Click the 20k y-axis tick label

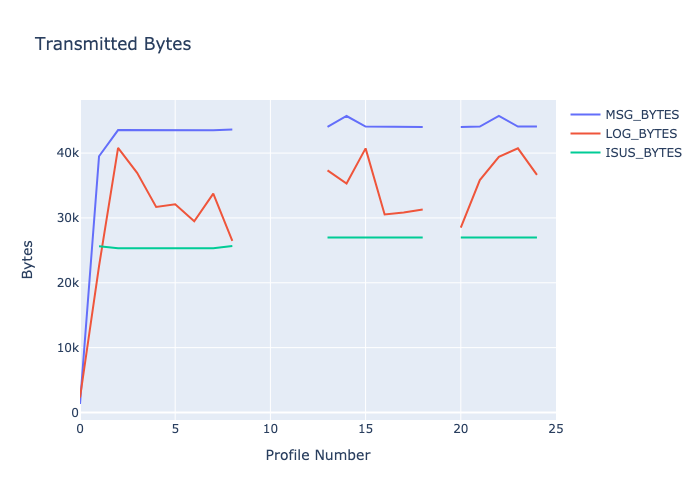pyautogui.click(x=67, y=283)
